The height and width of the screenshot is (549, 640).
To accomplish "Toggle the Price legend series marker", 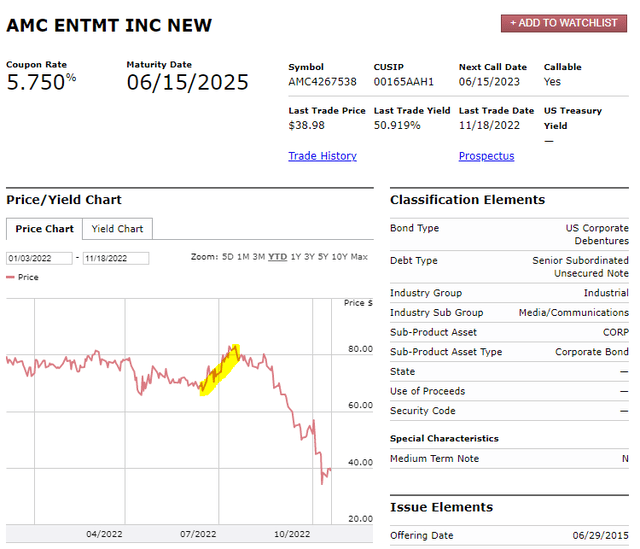I will tap(10, 277).
